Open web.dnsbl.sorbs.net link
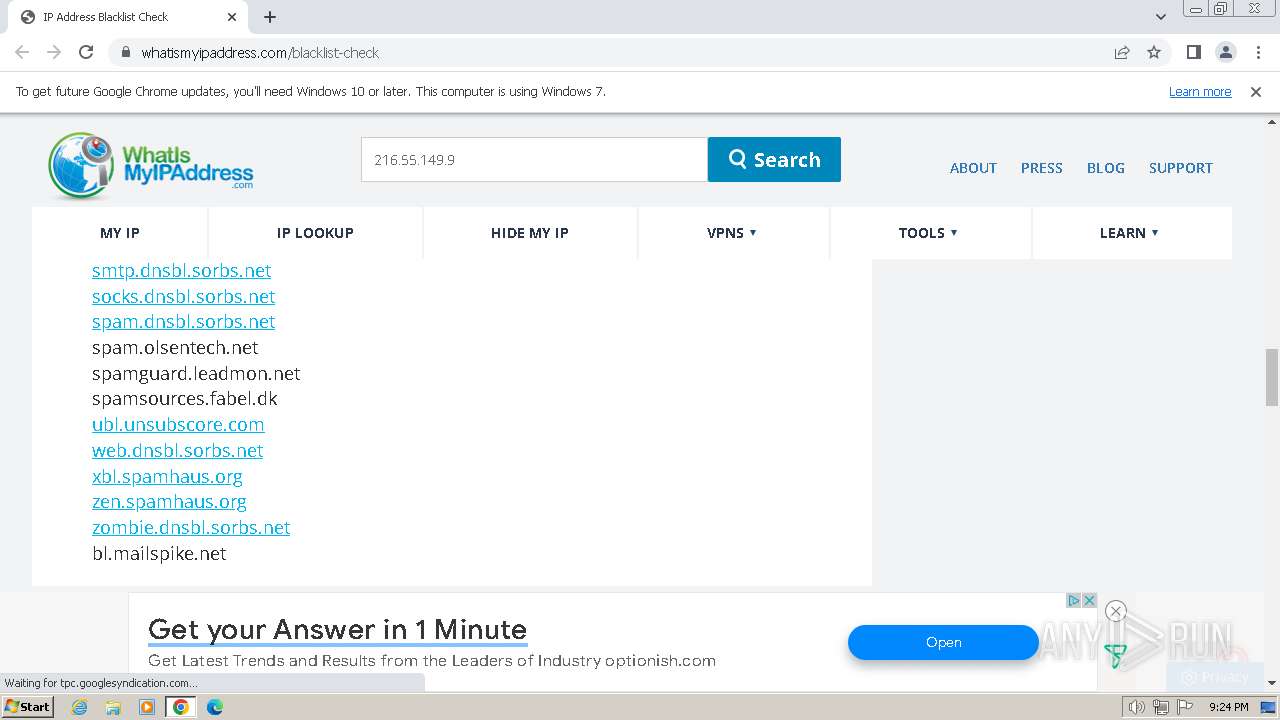This screenshot has height=720, width=1280. coord(177,451)
